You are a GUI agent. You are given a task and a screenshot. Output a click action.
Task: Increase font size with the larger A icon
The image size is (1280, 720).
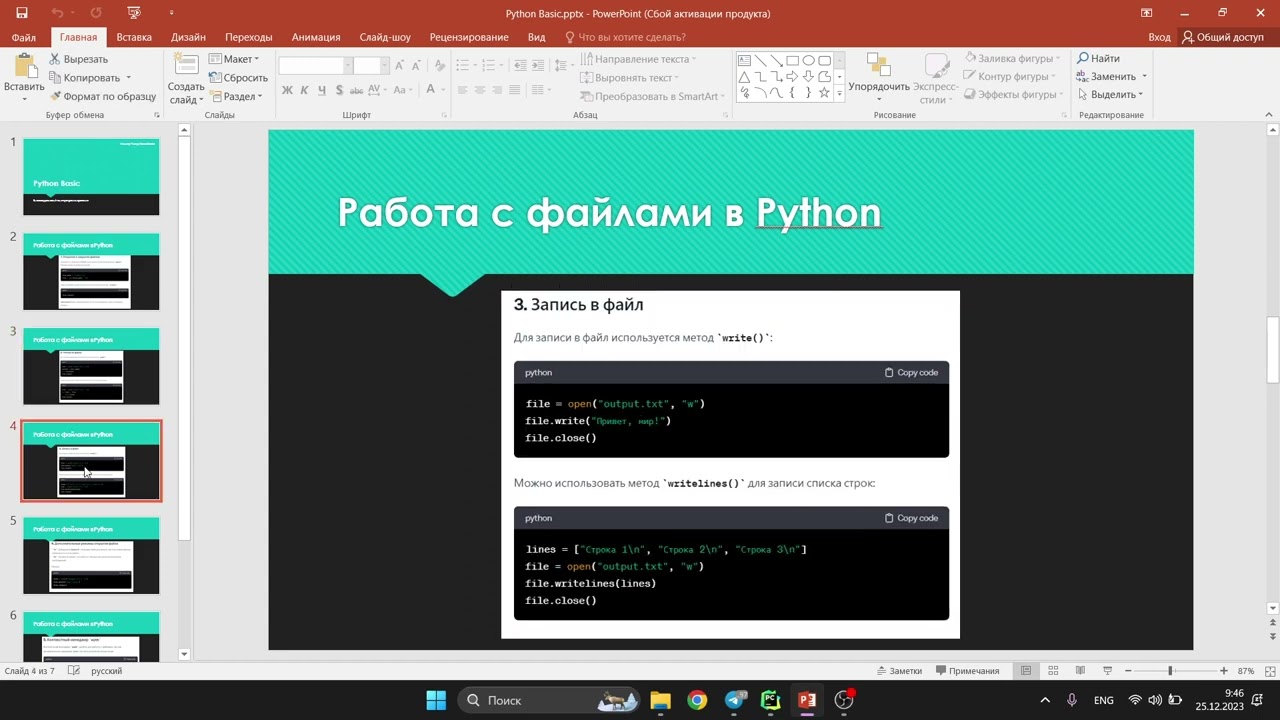tap(399, 65)
